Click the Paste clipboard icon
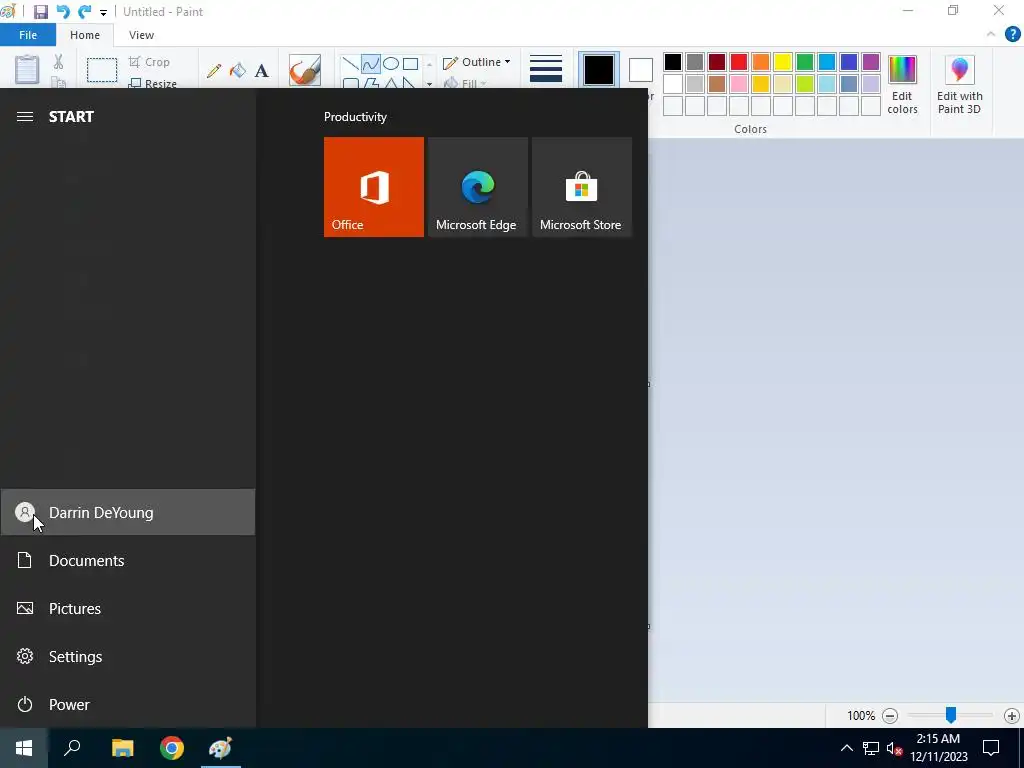The image size is (1024, 768). click(x=27, y=69)
